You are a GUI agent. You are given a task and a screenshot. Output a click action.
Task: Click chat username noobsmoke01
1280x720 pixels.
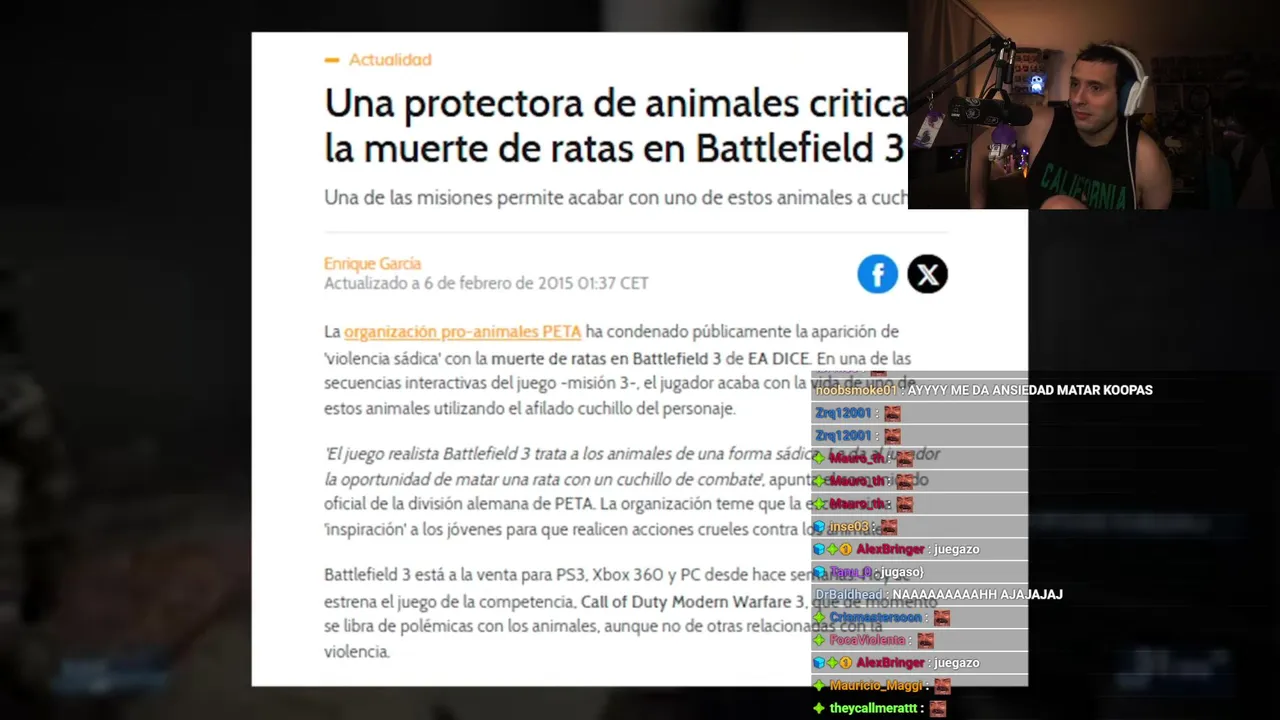(x=856, y=391)
